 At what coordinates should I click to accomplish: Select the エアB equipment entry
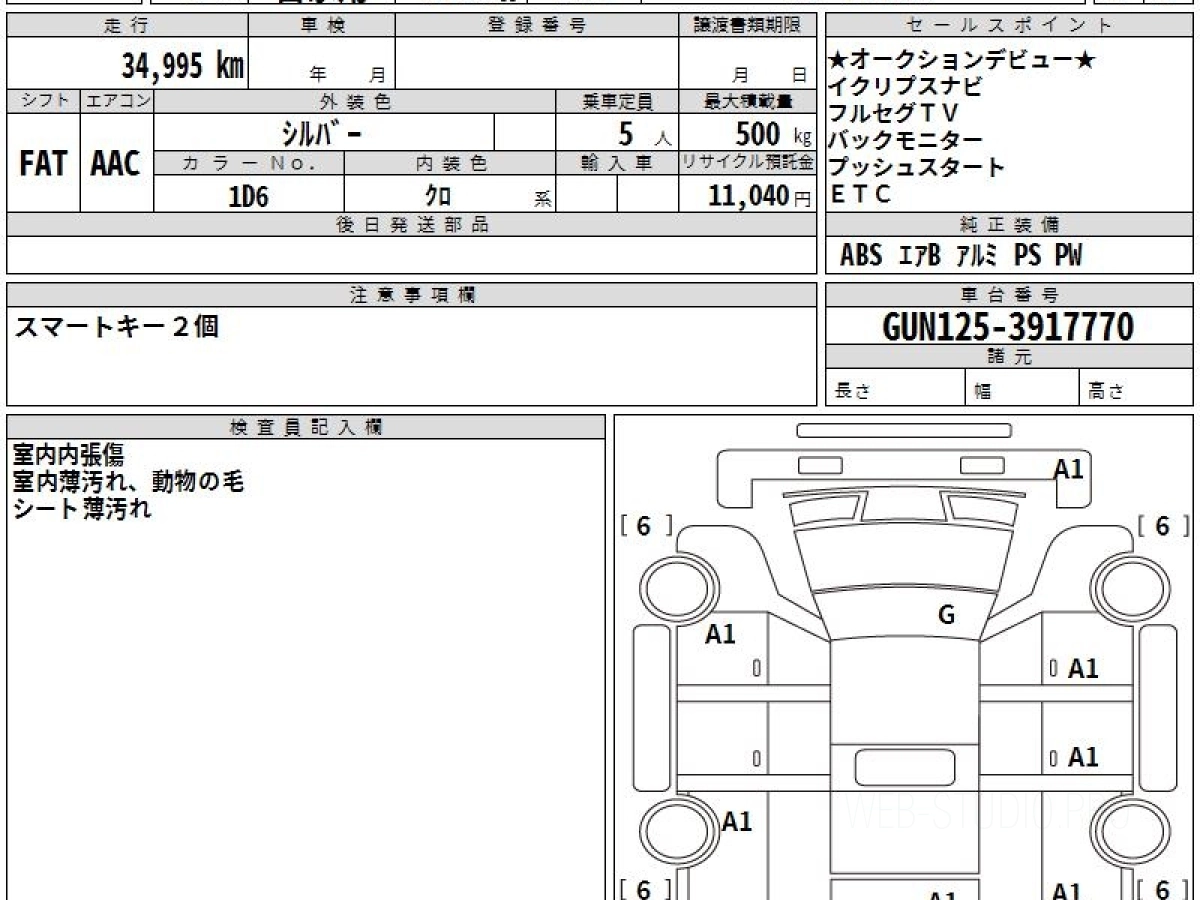920,256
